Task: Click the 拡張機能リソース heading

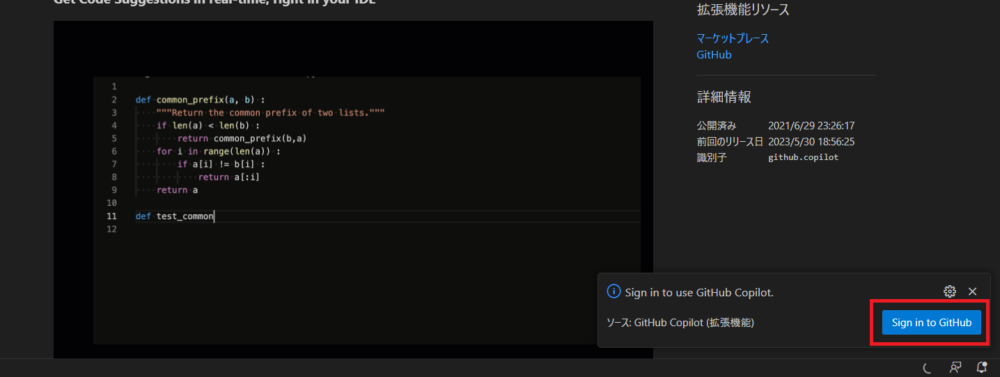Action: tap(743, 10)
